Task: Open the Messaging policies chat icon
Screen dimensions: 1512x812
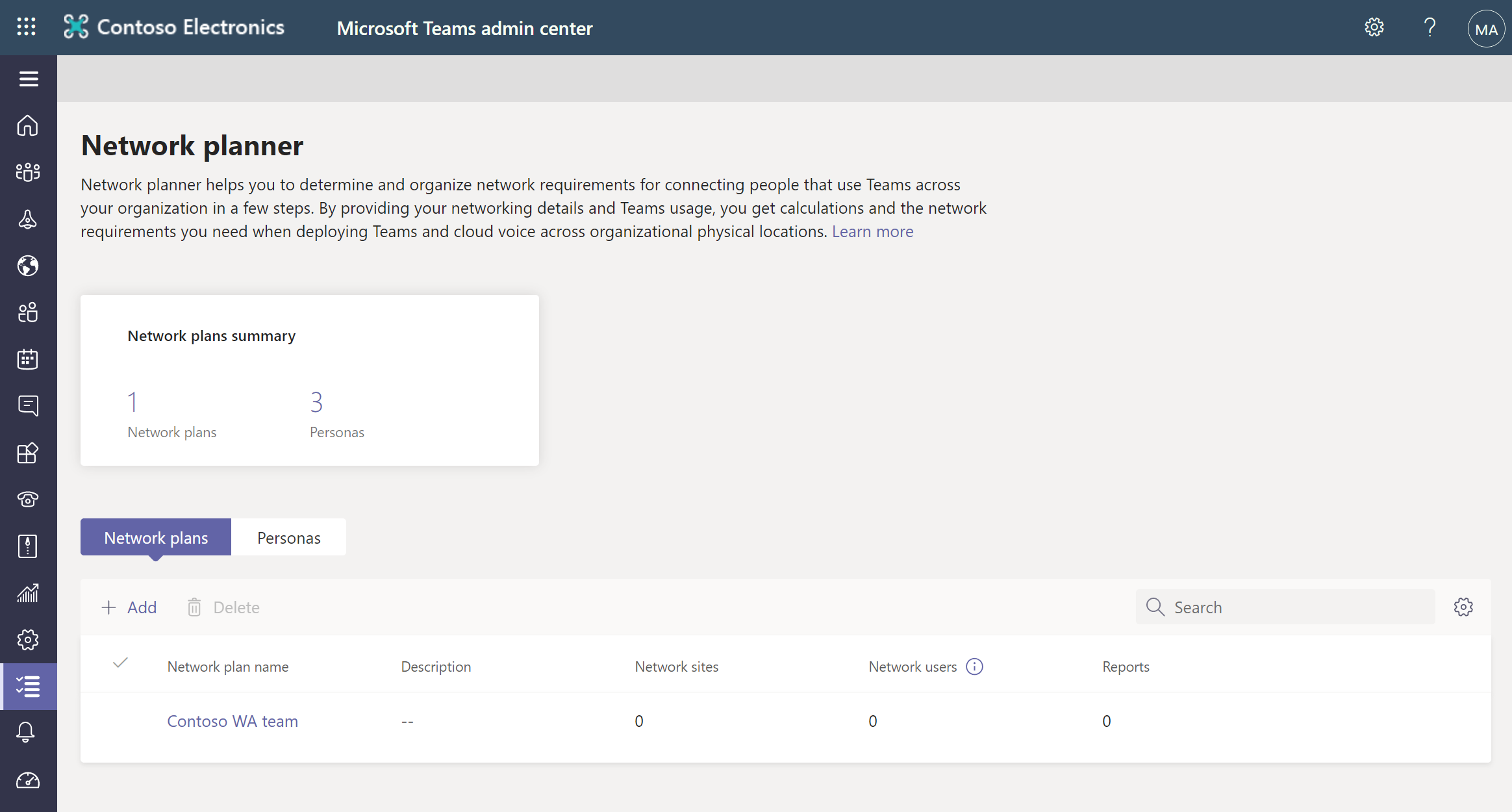Action: 28,406
